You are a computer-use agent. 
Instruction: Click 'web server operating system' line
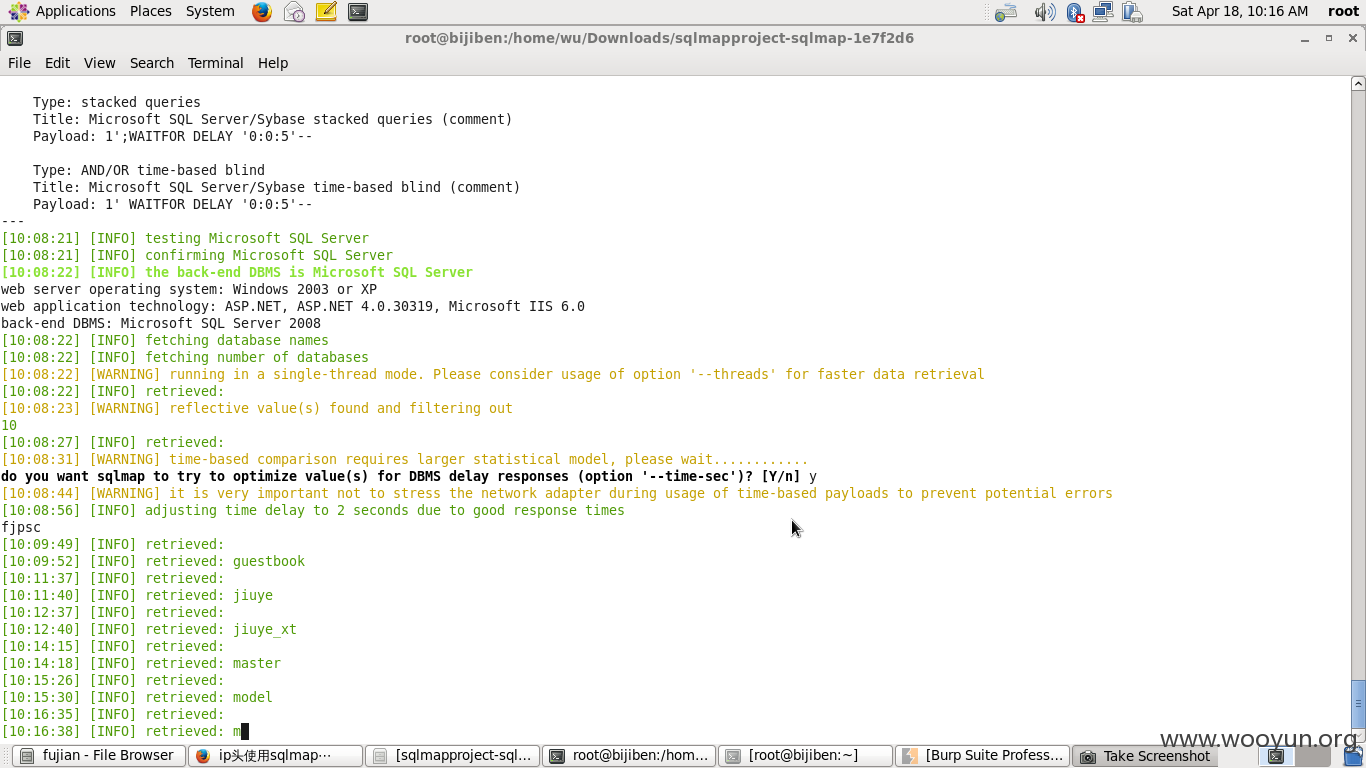click(x=189, y=289)
